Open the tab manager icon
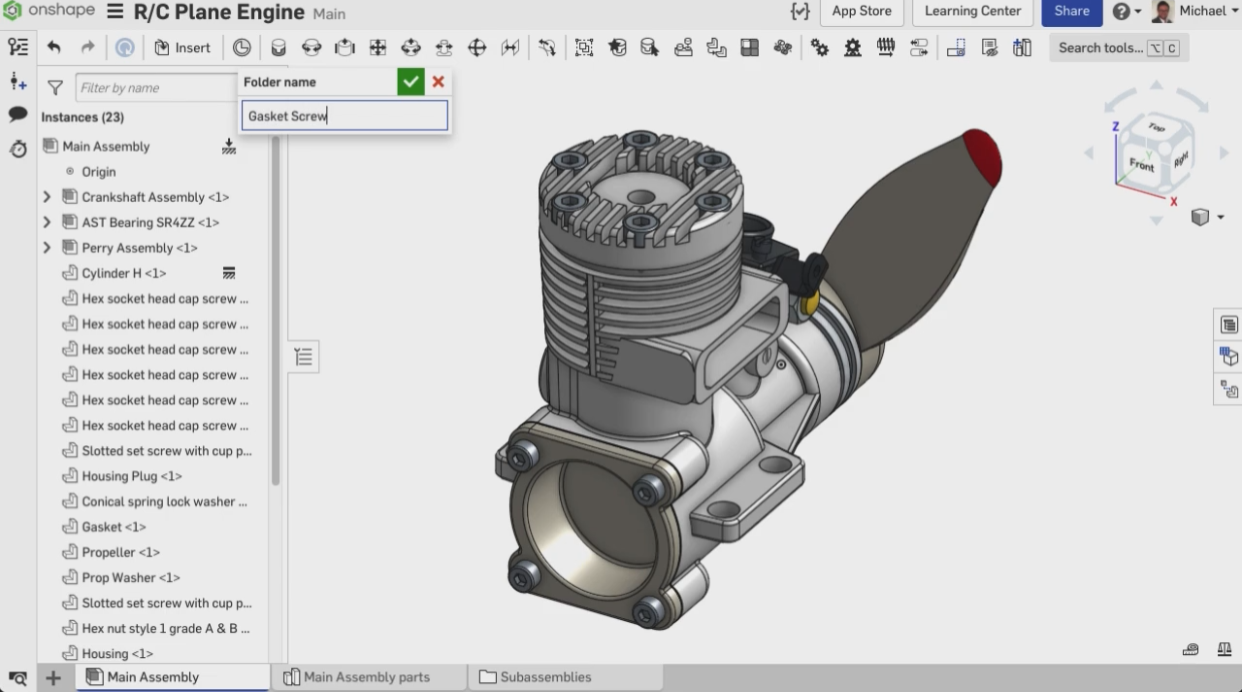 tap(17, 678)
